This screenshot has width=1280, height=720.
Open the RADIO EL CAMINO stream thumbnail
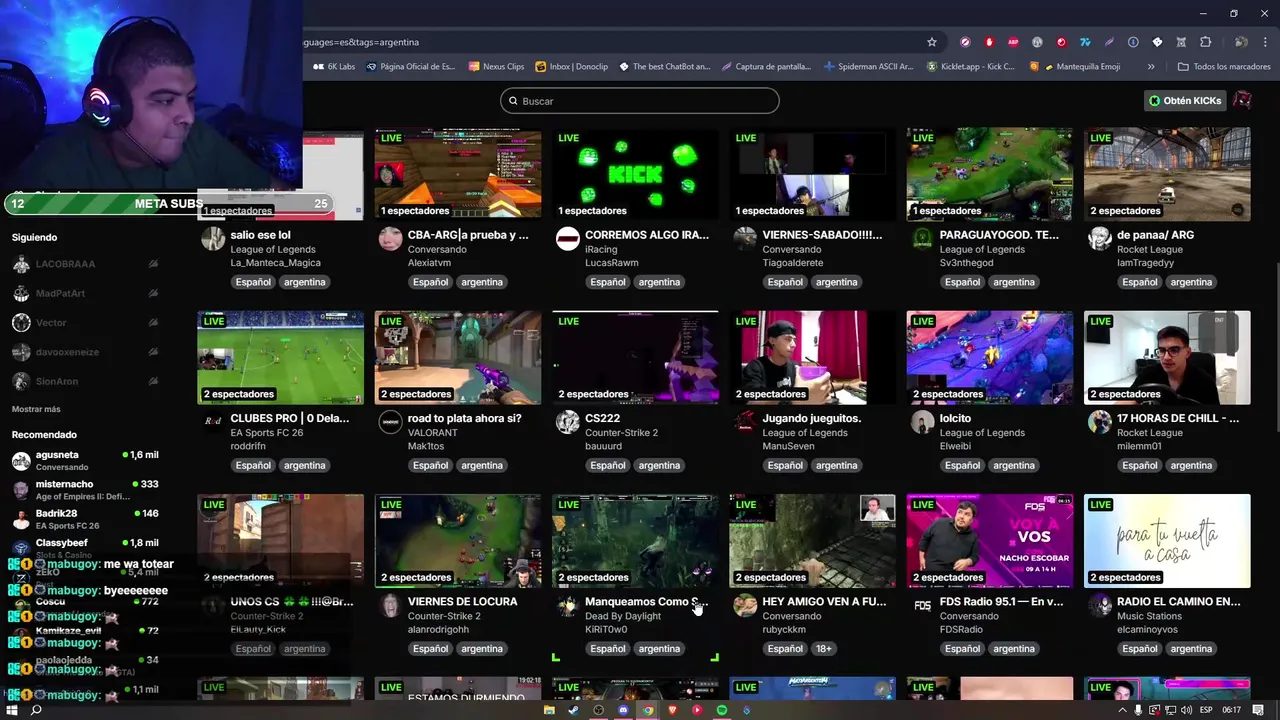[1167, 540]
